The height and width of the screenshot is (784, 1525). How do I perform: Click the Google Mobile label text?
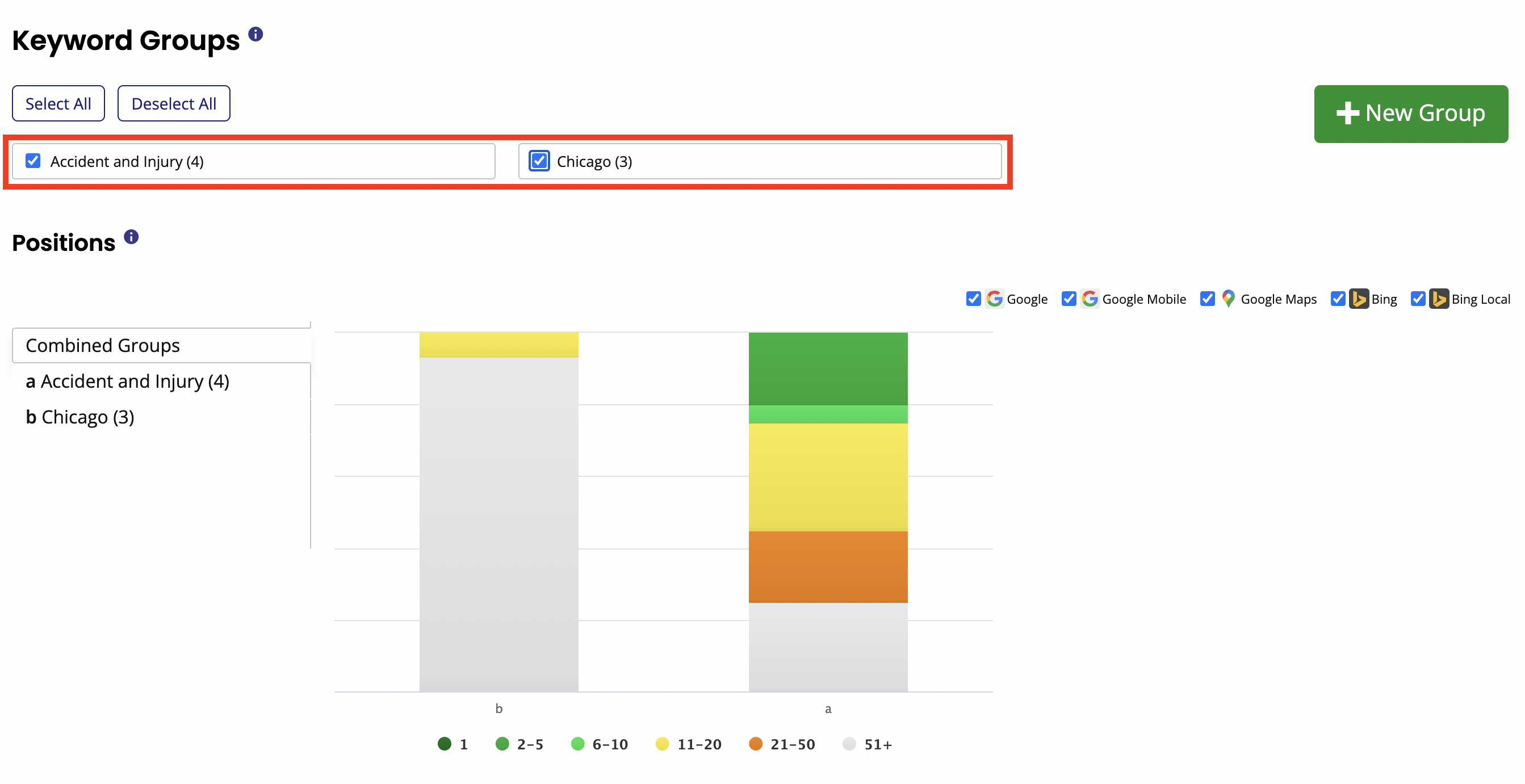[x=1143, y=299]
